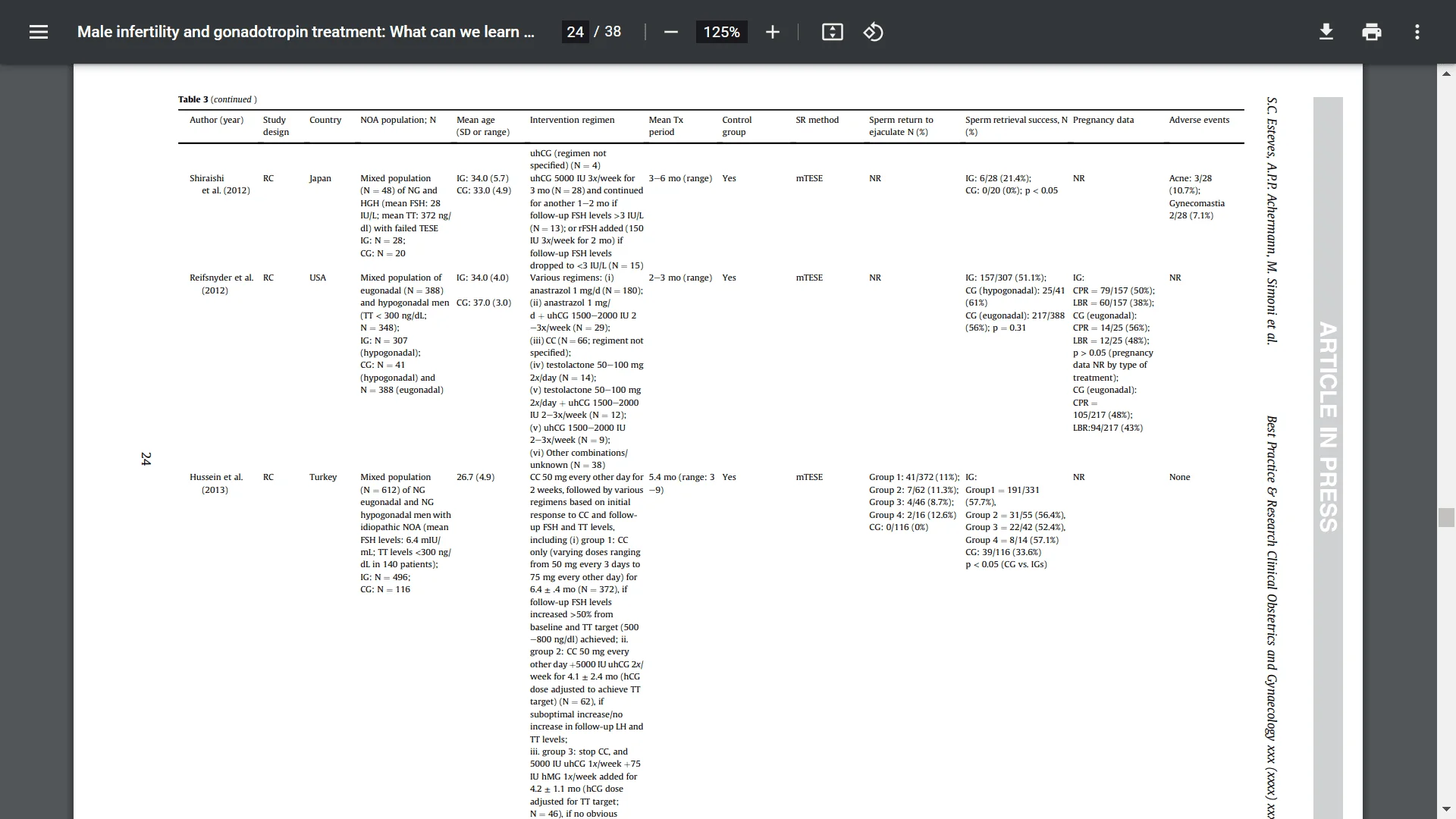Click the total pages '38' indicator

(613, 32)
